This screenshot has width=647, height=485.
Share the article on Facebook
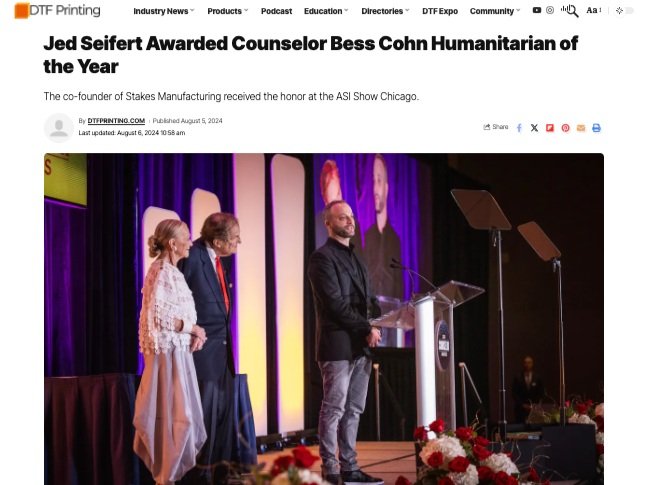pos(519,128)
